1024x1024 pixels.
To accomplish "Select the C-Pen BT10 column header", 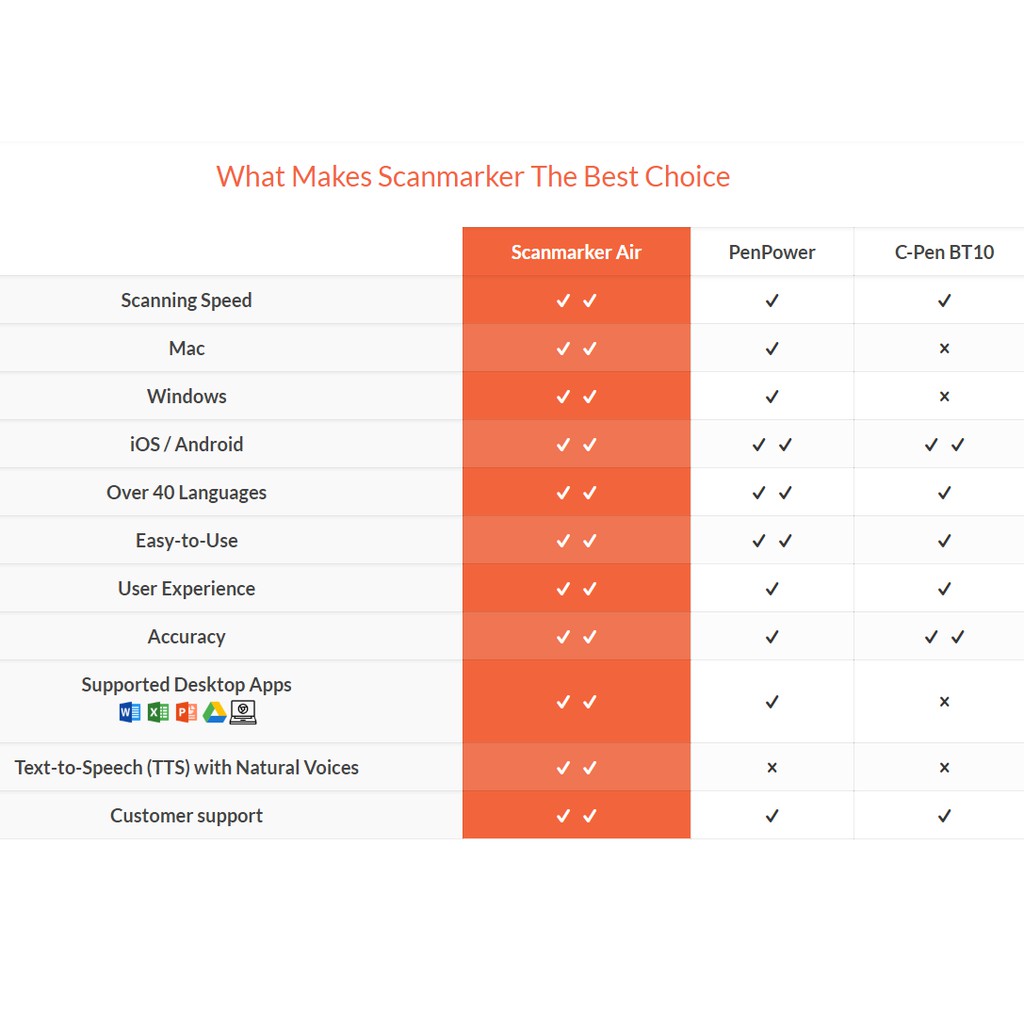I will (944, 252).
